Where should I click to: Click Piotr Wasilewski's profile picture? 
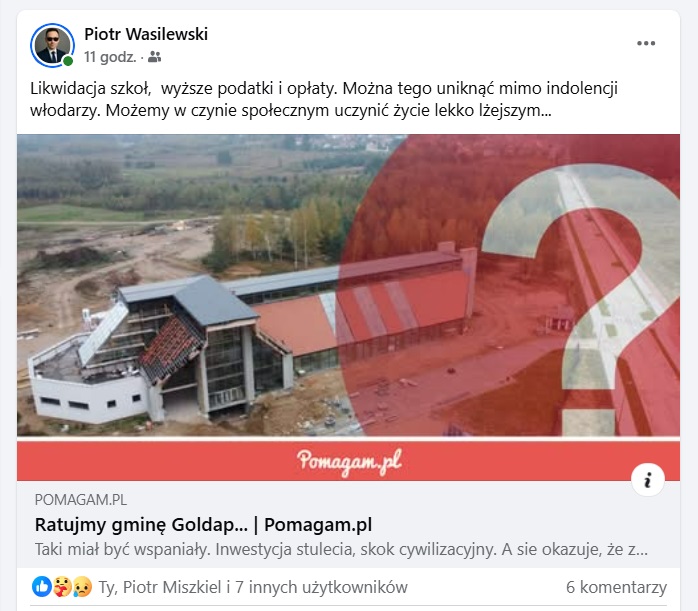click(x=53, y=45)
